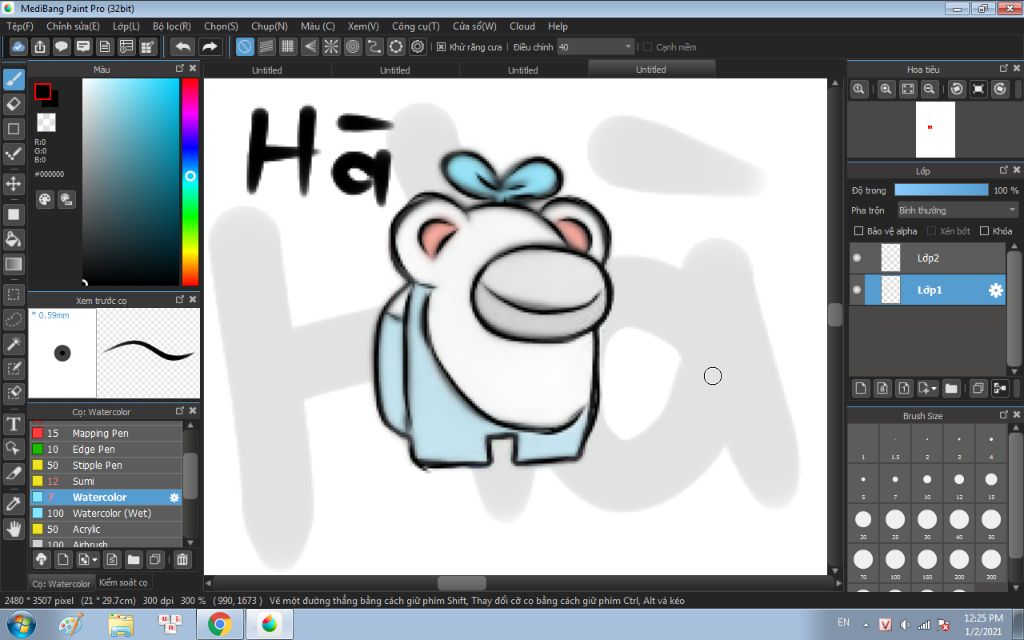Viewport: 1024px width, 640px height.
Task: Select the Magic Wand tool
Action: (x=14, y=344)
